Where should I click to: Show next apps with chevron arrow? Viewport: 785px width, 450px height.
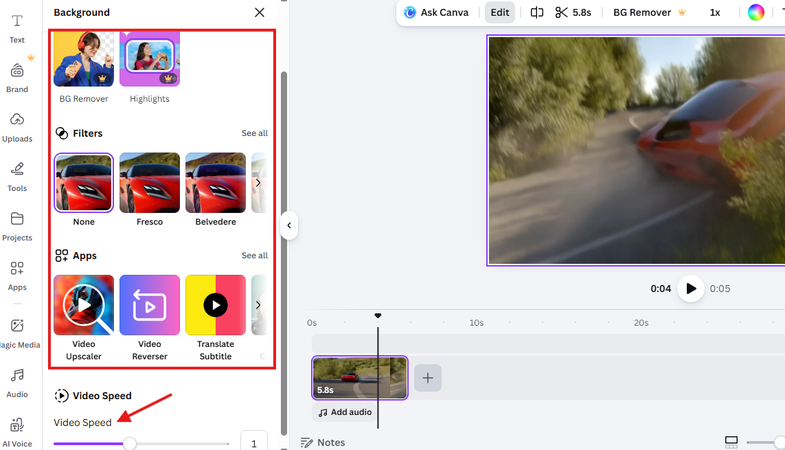[258, 305]
